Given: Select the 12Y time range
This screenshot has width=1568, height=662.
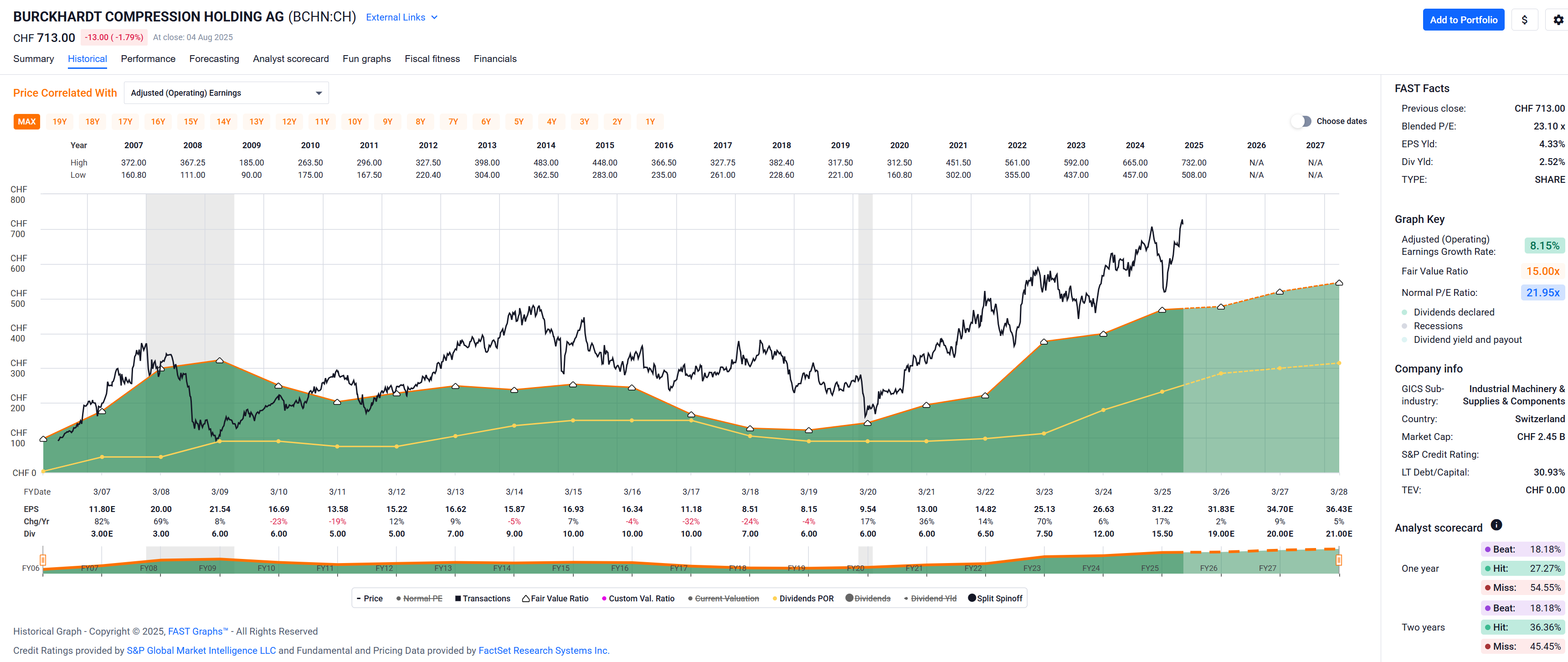Looking at the screenshot, I should tap(289, 122).
